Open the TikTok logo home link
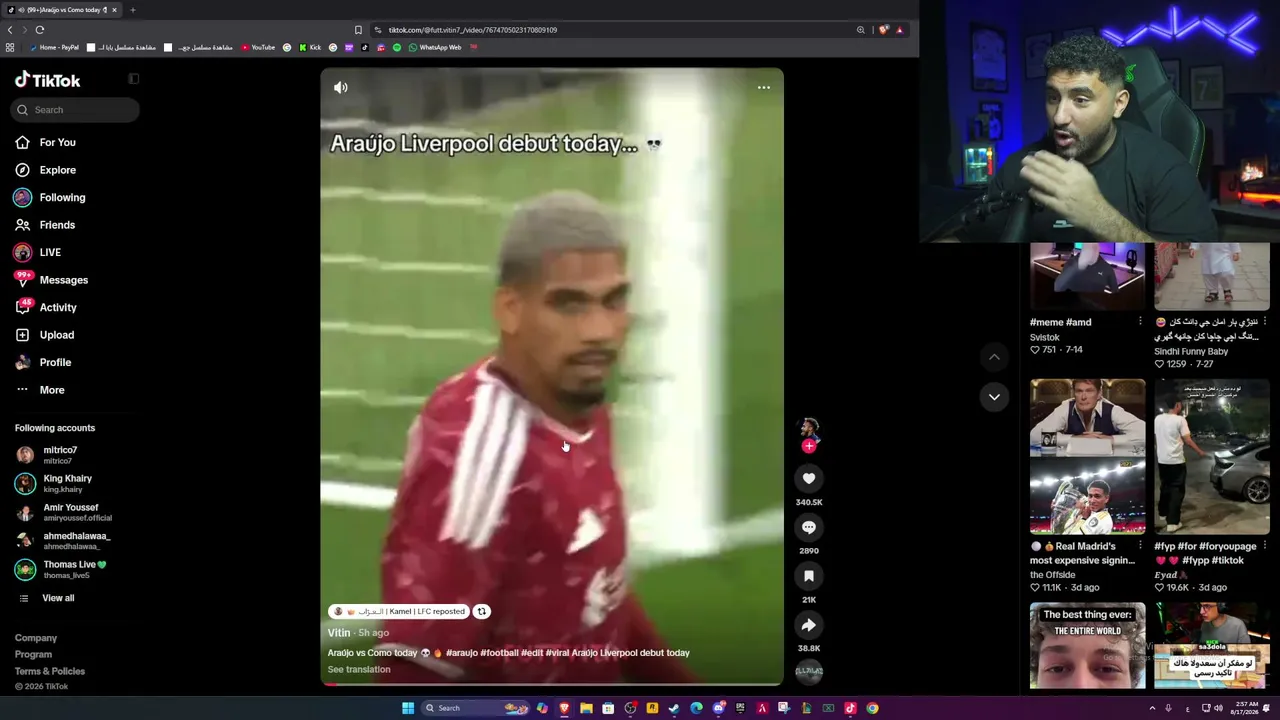The image size is (1280, 720). (47, 80)
